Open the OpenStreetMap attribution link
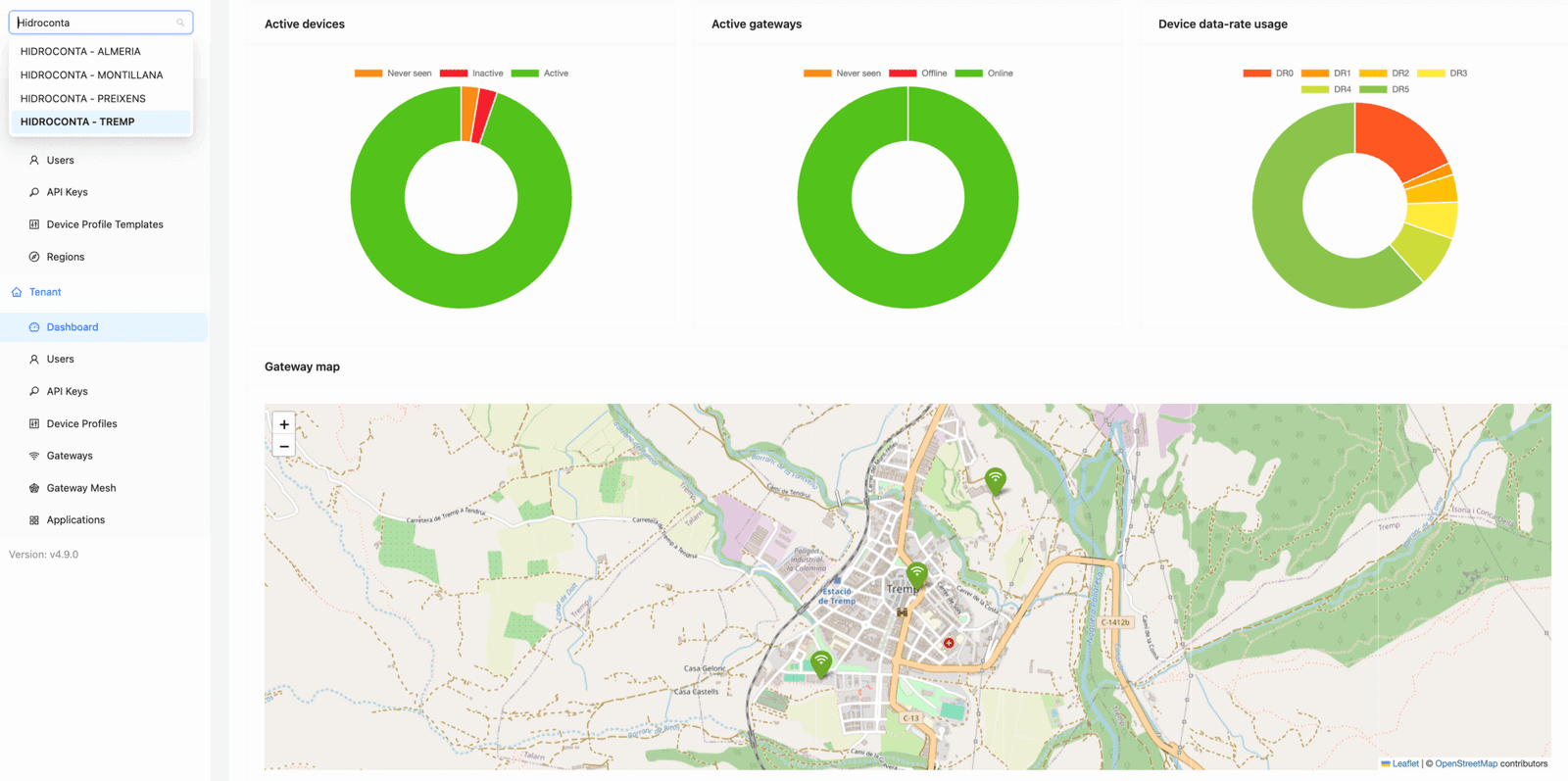The image size is (1568, 781). [x=1465, y=763]
